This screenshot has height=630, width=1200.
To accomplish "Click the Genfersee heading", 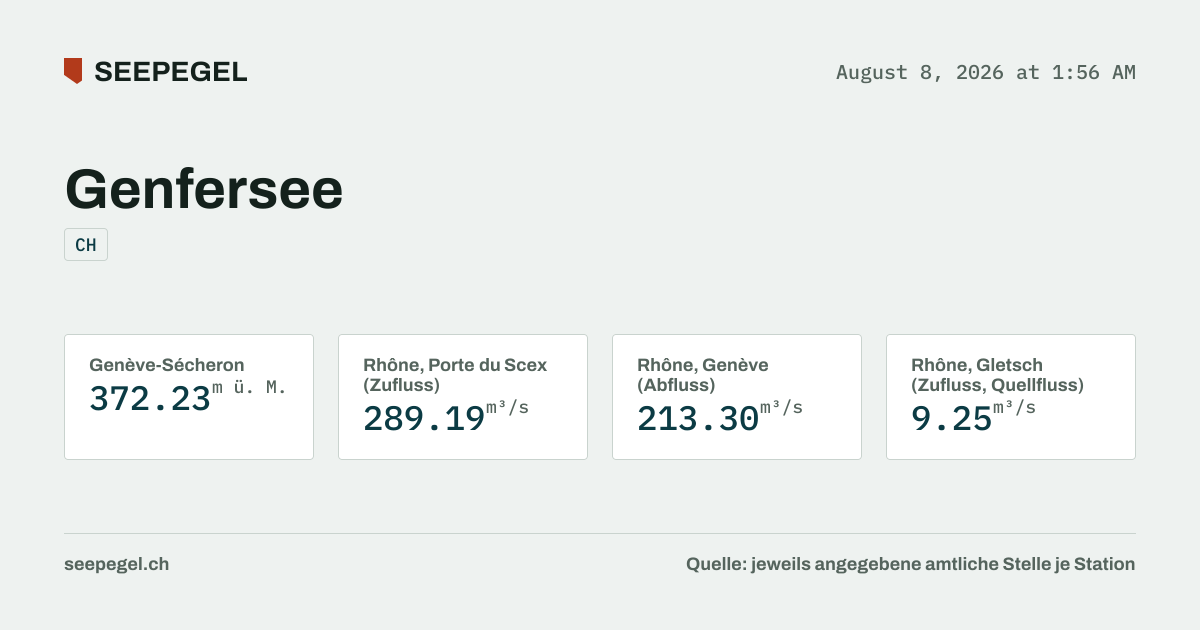I will tap(204, 188).
